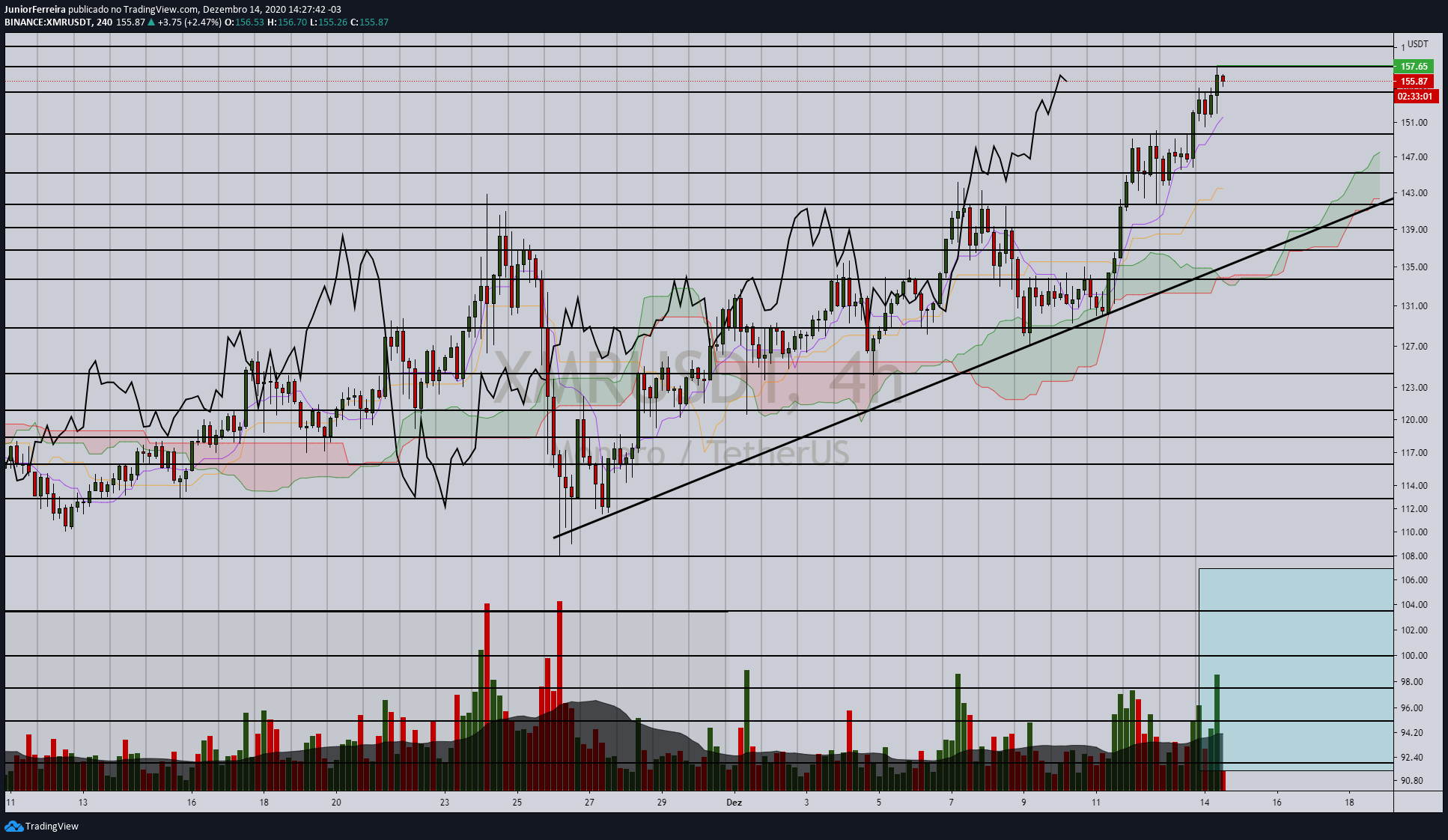Click the TradingView.com text in header
This screenshot has height=840, width=1448.
[x=161, y=10]
